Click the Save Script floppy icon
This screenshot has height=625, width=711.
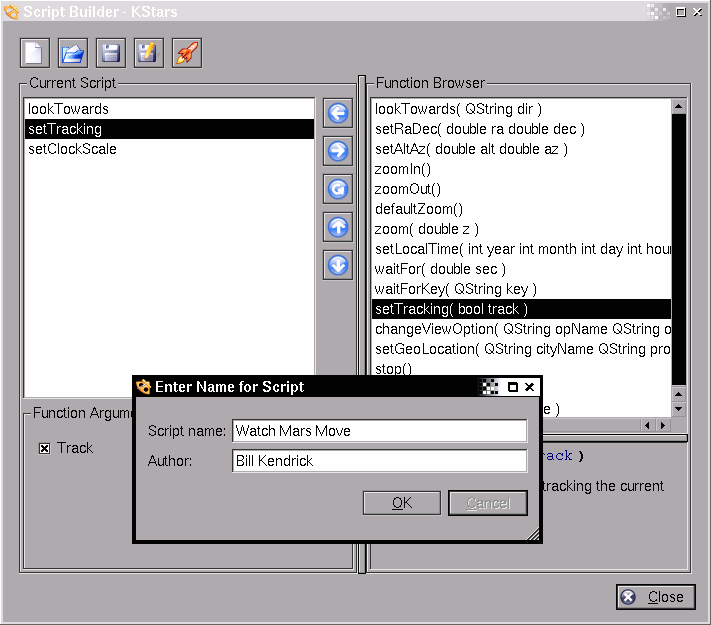(x=110, y=53)
